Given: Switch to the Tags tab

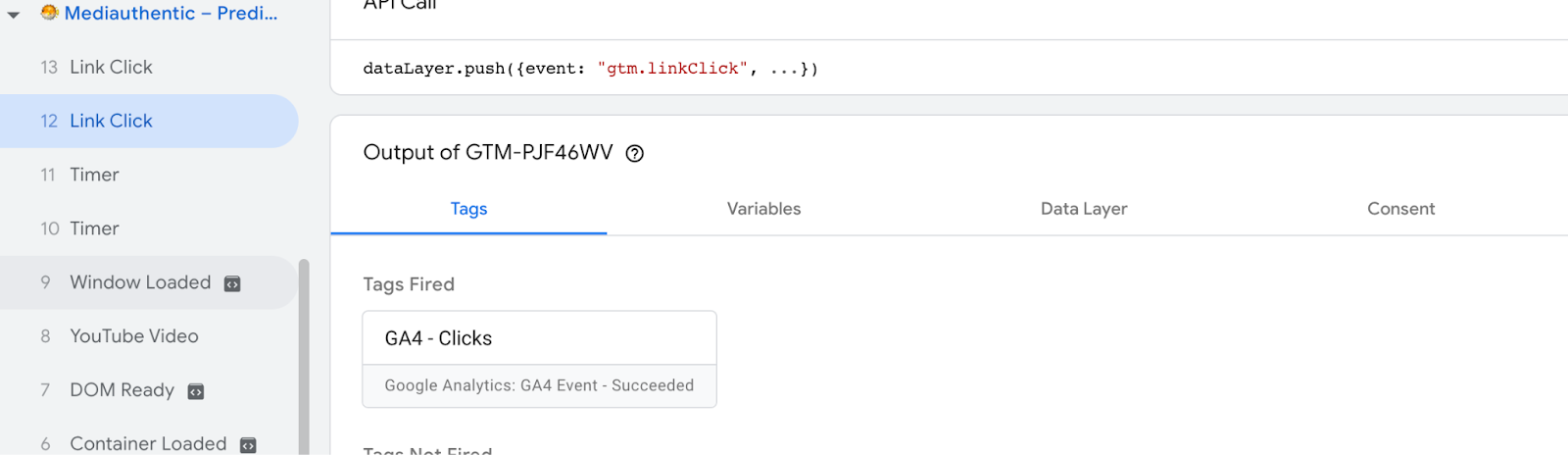Looking at the screenshot, I should [x=468, y=209].
